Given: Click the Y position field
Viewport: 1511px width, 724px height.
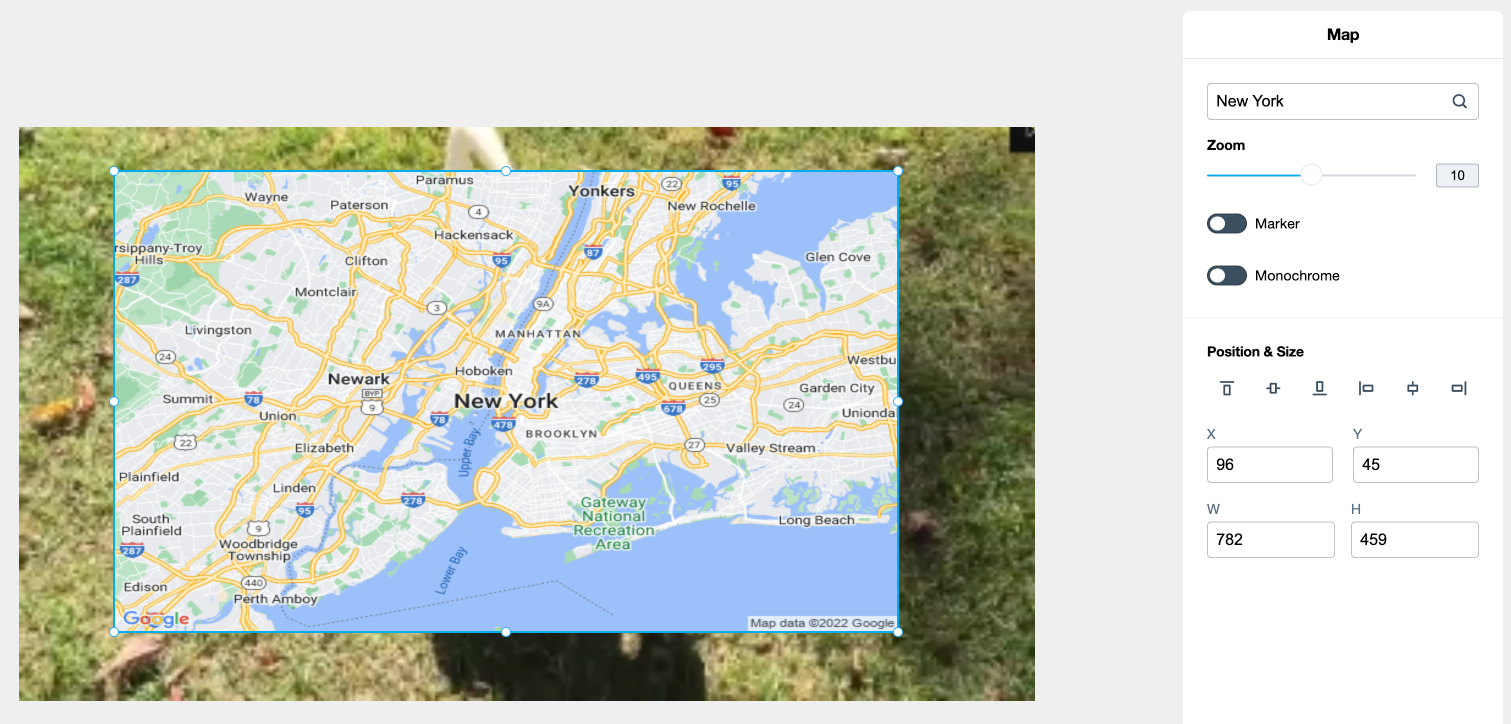Looking at the screenshot, I should (1416, 465).
